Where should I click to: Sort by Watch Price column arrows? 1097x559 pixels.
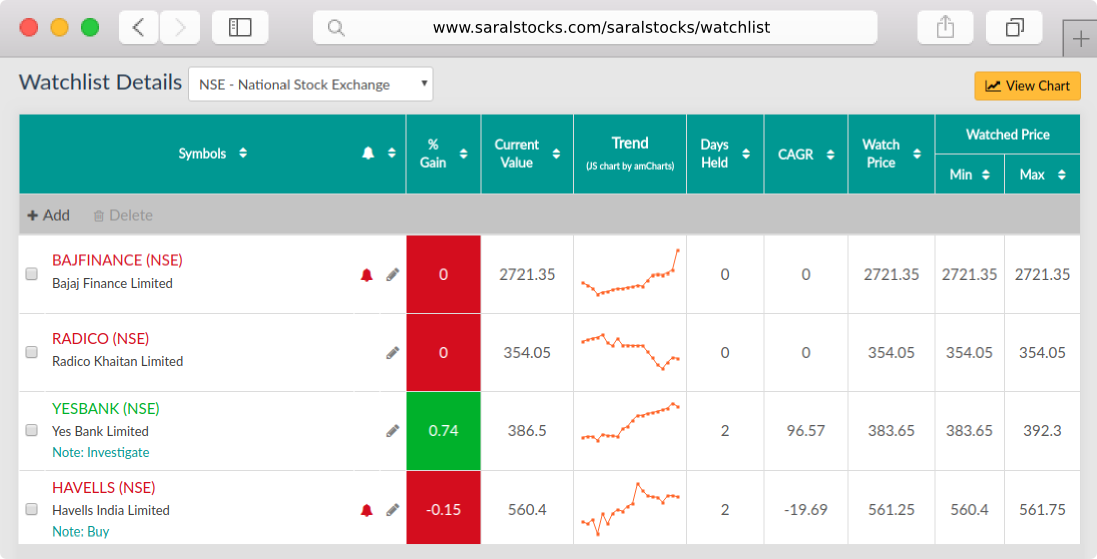click(x=916, y=154)
